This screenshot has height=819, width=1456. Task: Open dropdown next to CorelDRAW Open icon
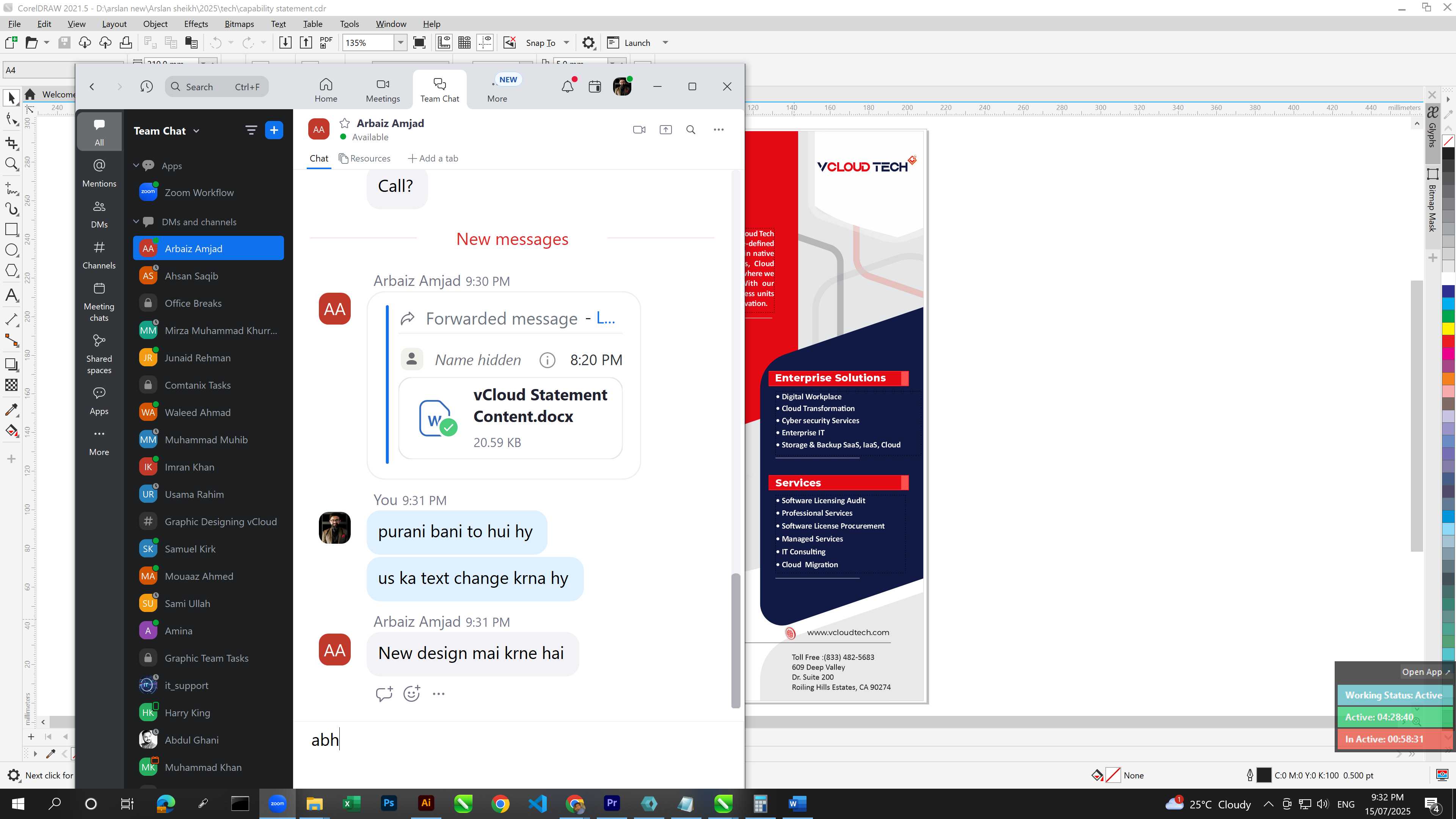tap(46, 42)
